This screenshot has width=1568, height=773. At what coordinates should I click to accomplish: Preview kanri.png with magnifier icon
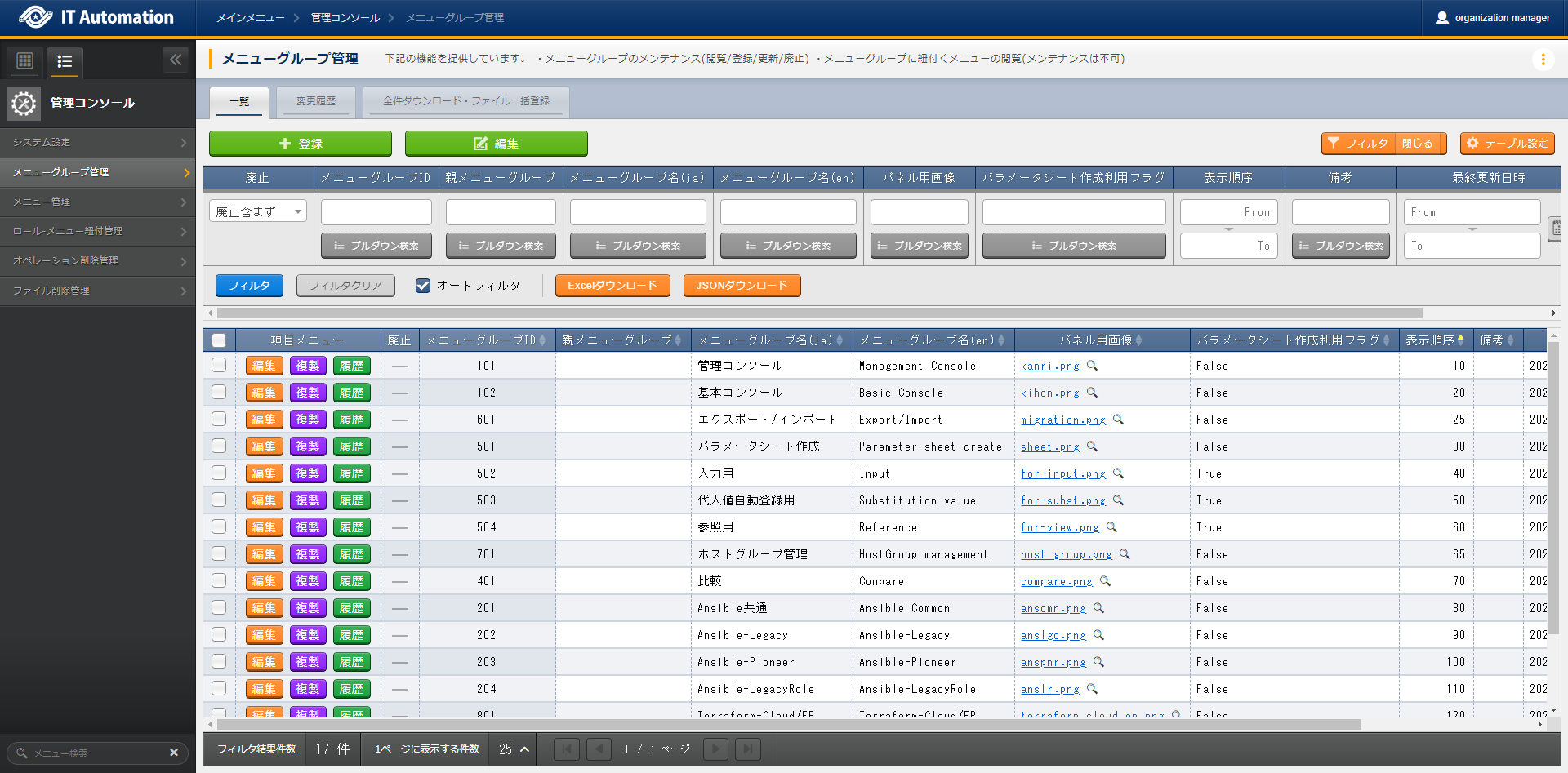[x=1092, y=366]
